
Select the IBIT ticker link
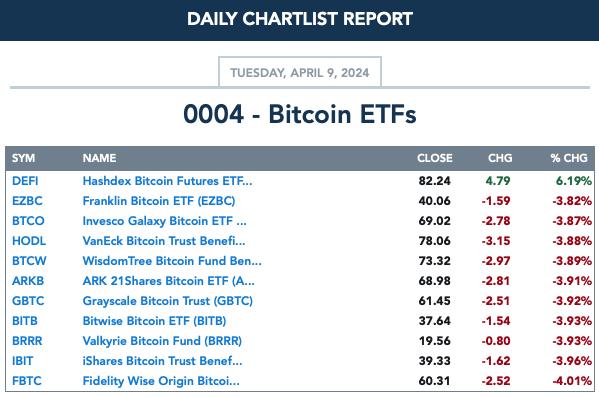coord(23,361)
